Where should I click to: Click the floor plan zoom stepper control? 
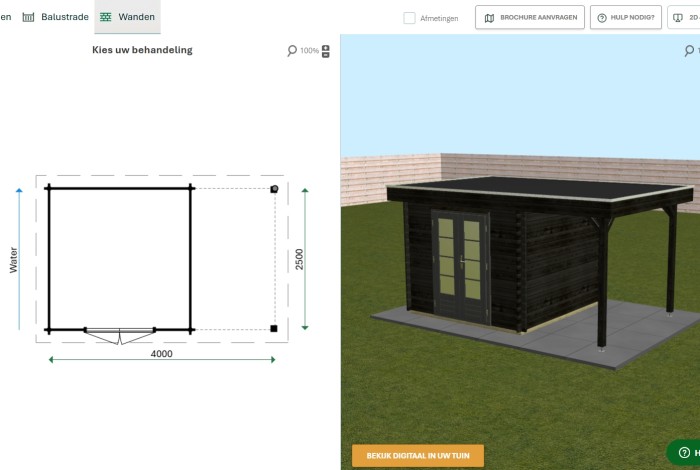click(x=325, y=51)
